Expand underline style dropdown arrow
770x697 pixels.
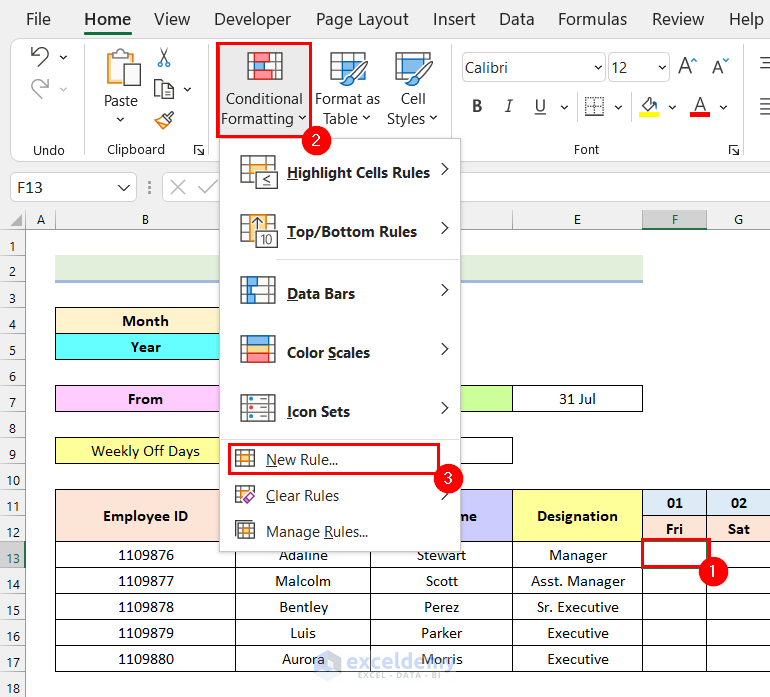(564, 107)
